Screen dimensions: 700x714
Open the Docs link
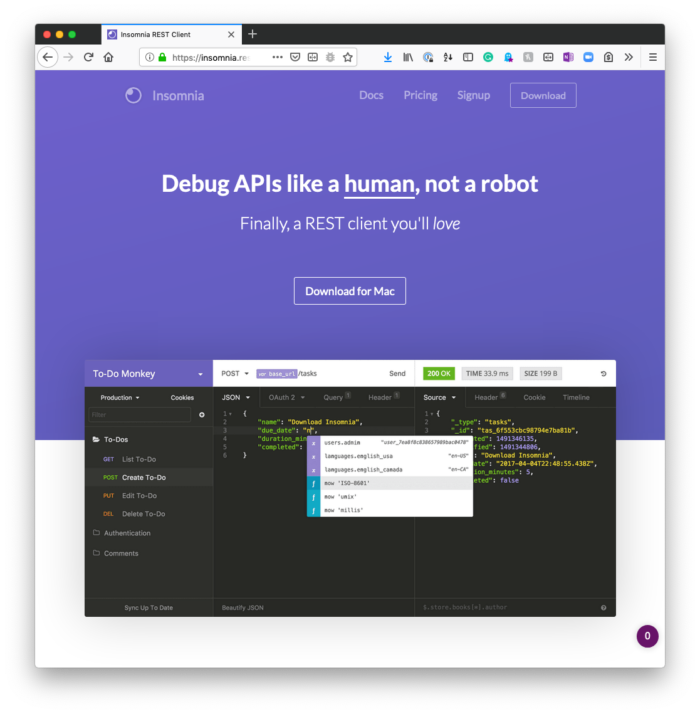click(x=371, y=95)
